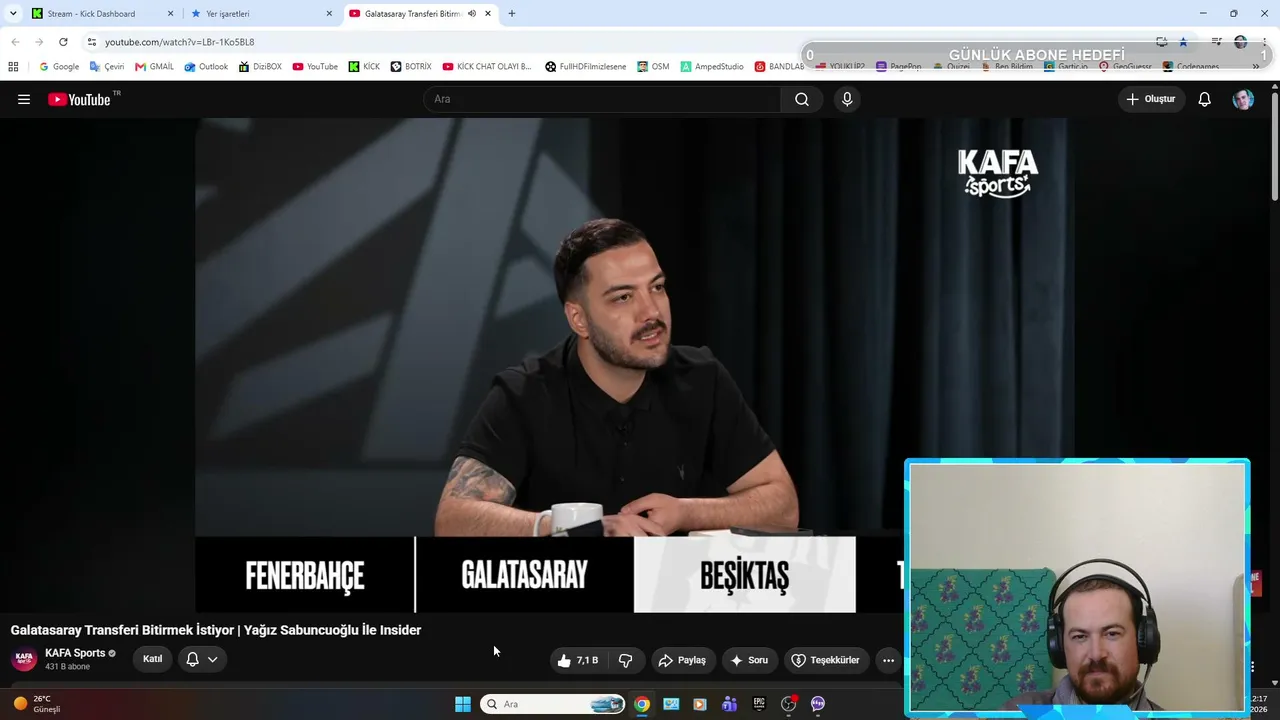Open the BOTRİX bookmark

click(x=411, y=67)
